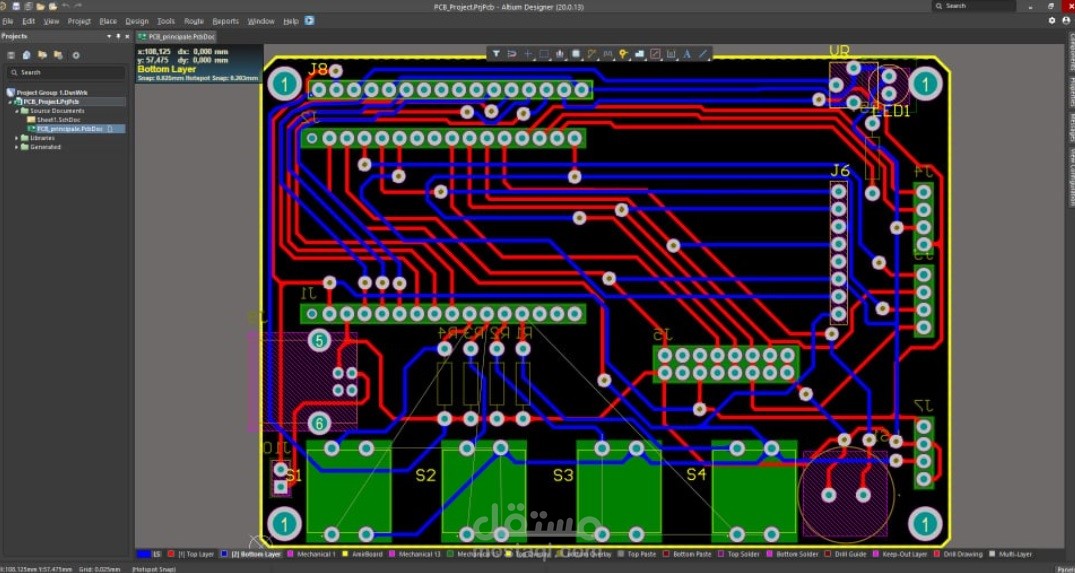Click the save icon in title bar
The image size is (1075, 573).
coord(16,6)
